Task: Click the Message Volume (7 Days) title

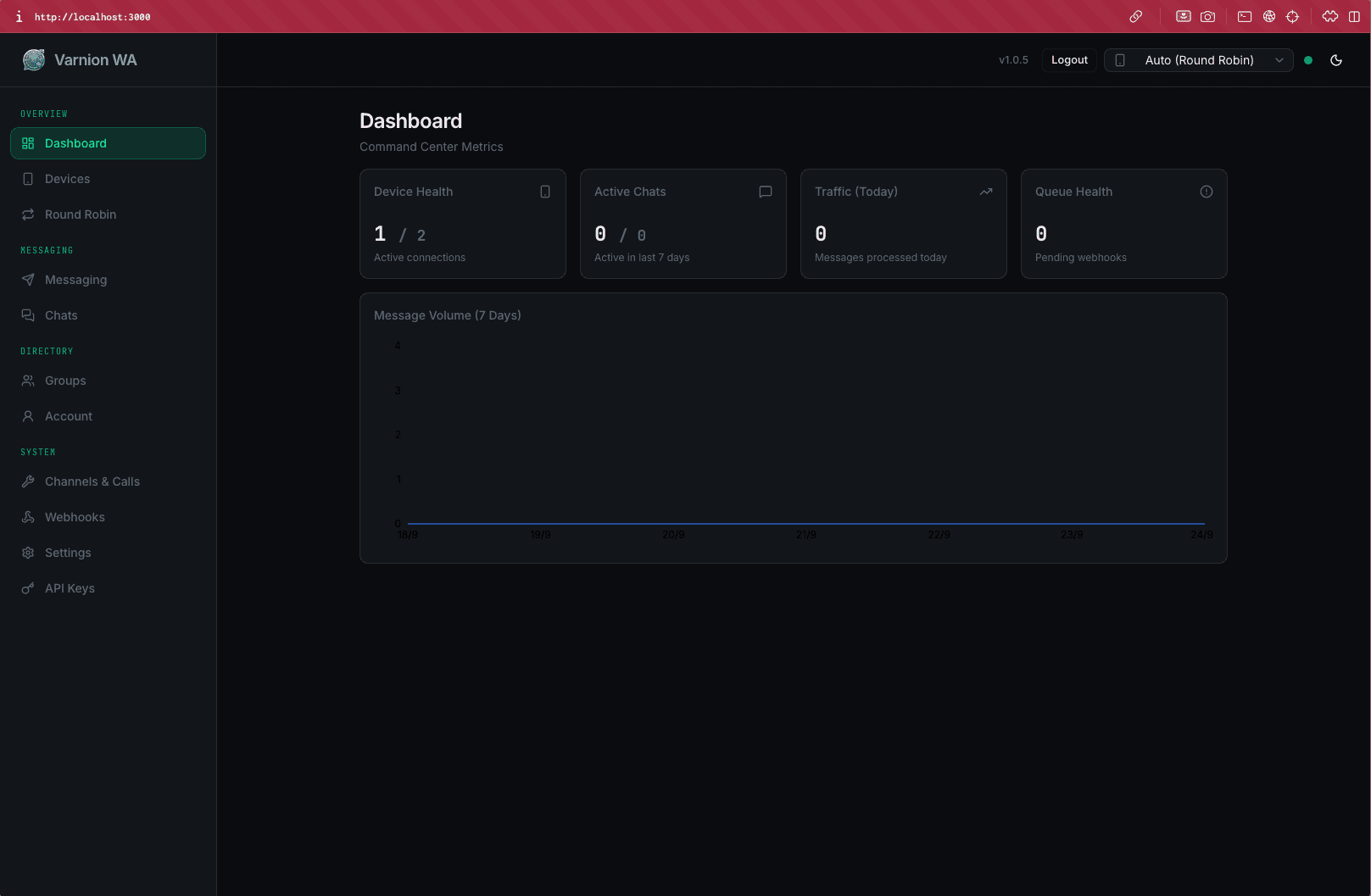Action: pyautogui.click(x=448, y=315)
